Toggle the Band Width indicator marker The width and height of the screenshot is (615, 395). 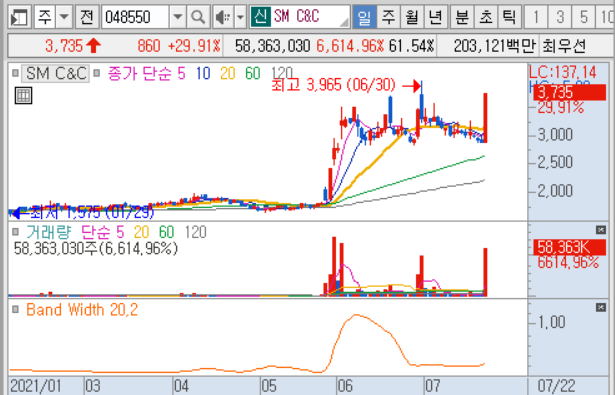pyautogui.click(x=15, y=309)
